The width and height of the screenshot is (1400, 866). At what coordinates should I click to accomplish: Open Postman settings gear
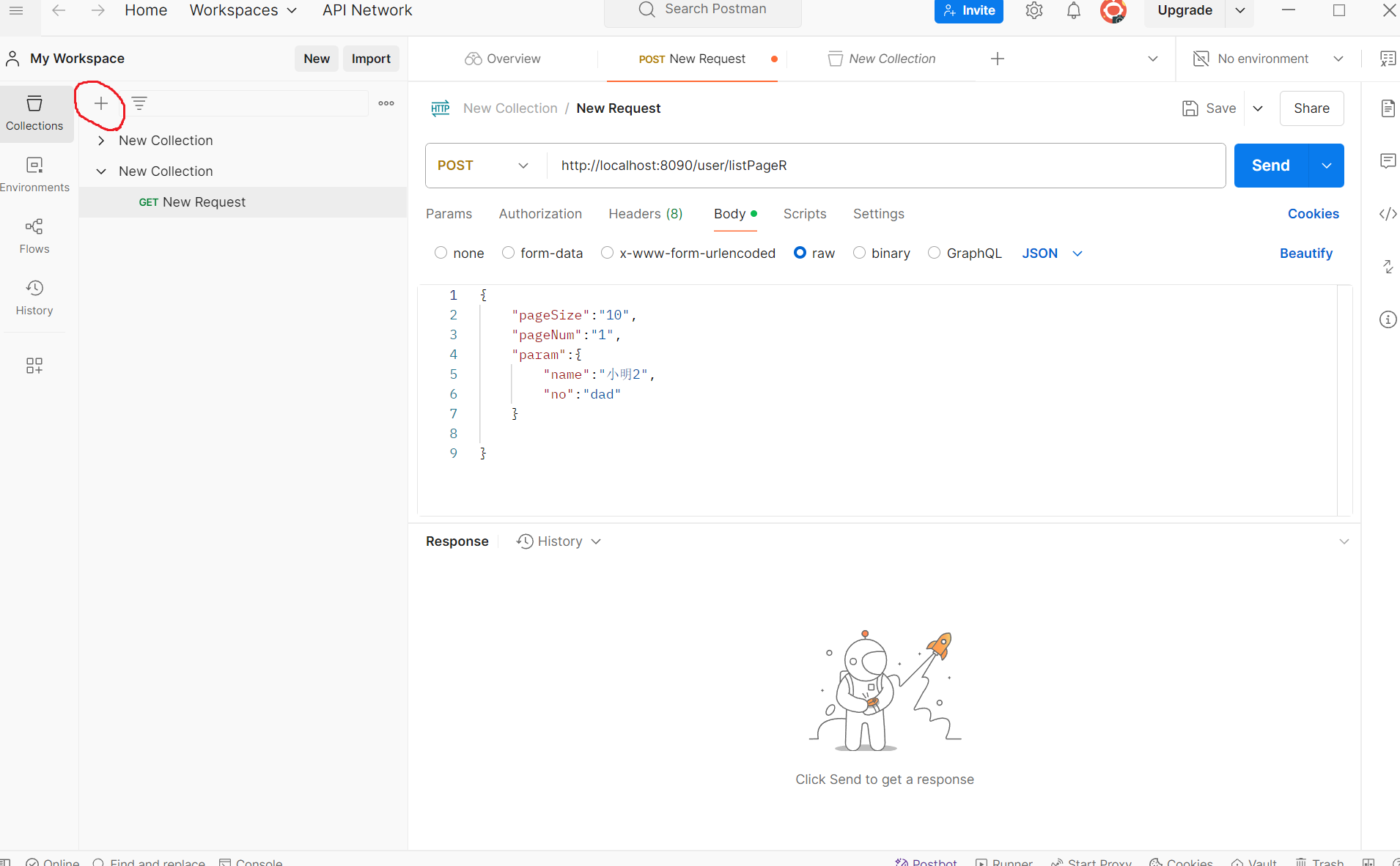[1034, 10]
